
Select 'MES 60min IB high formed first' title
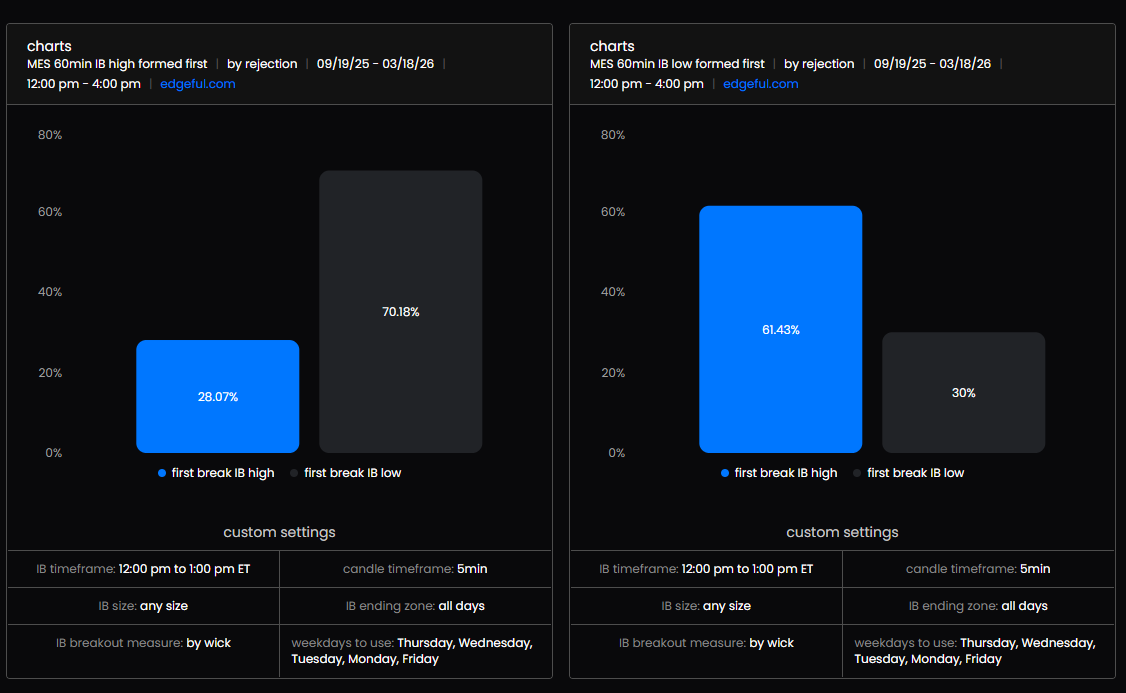tap(117, 64)
